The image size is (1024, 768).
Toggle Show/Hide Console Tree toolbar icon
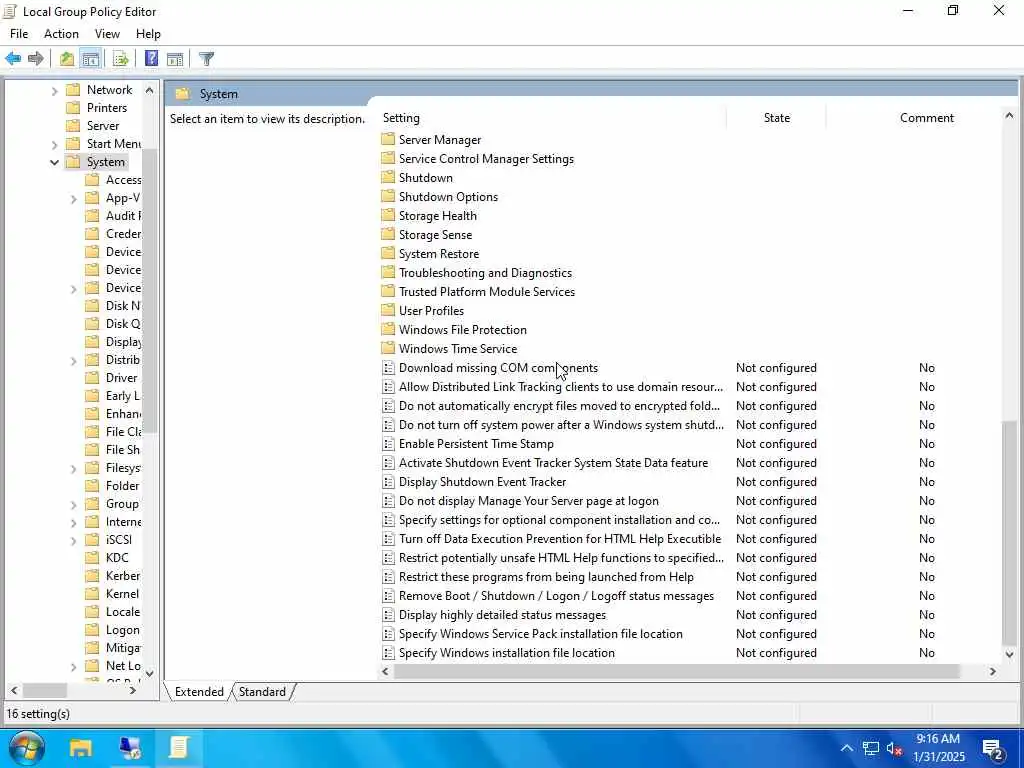pyautogui.click(x=91, y=59)
